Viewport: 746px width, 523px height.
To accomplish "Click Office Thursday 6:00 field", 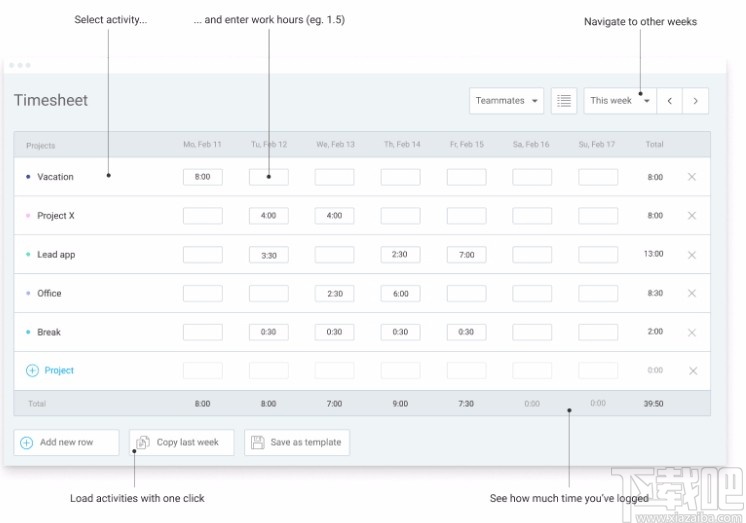I will pos(400,294).
